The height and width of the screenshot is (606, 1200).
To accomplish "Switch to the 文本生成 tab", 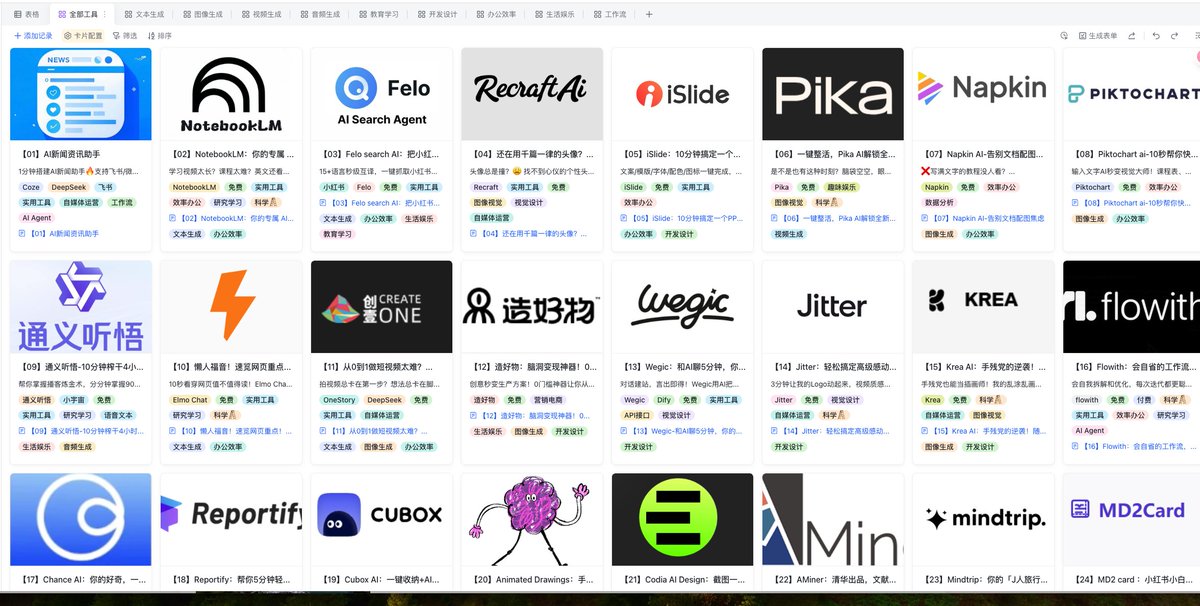I will pos(145,15).
